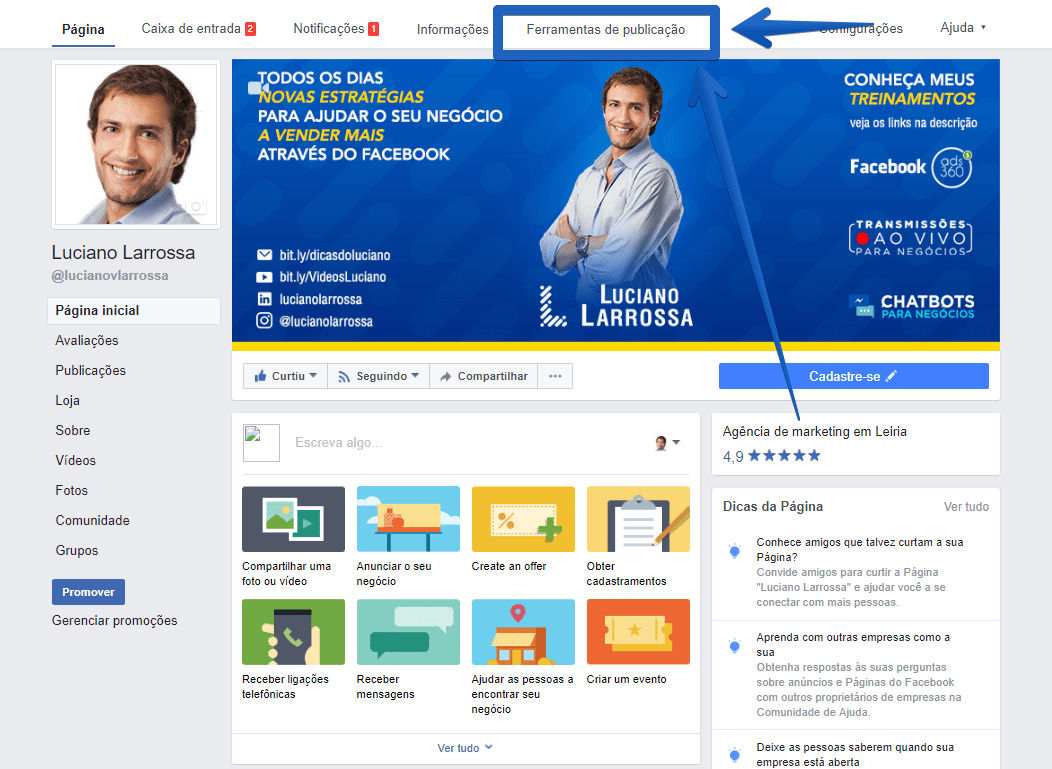Open the Caixa de entrada tab
1052x769 pixels.
[x=198, y=29]
